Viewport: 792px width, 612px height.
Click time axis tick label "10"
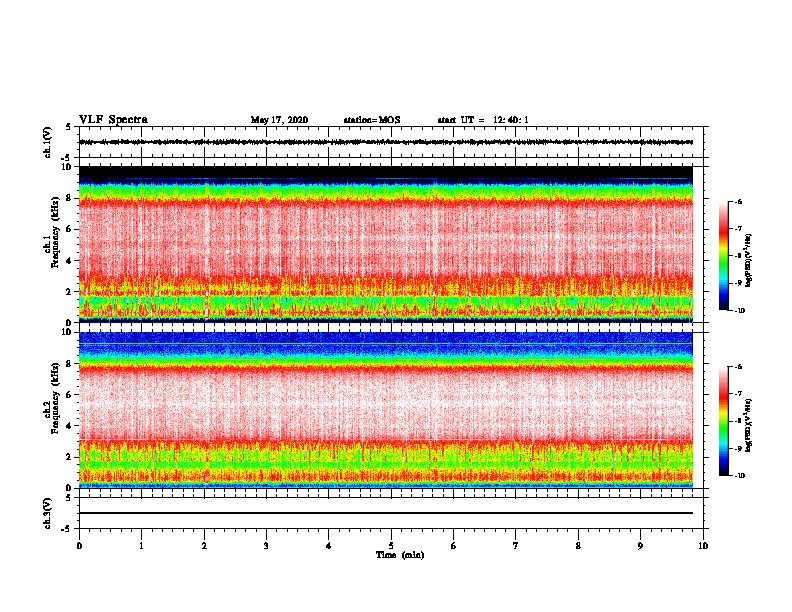click(x=703, y=546)
